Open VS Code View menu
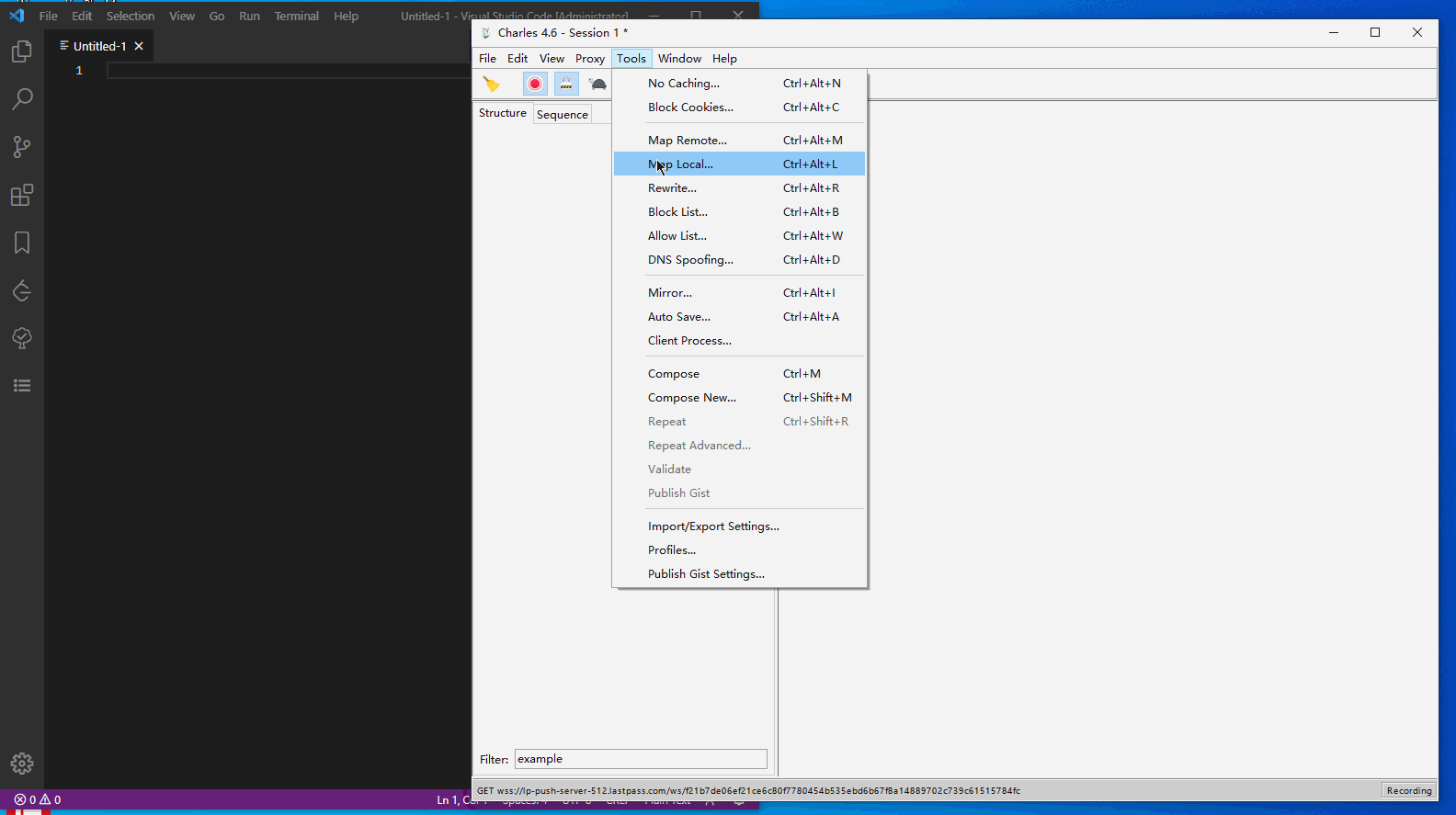The height and width of the screenshot is (815, 1456). point(182,17)
